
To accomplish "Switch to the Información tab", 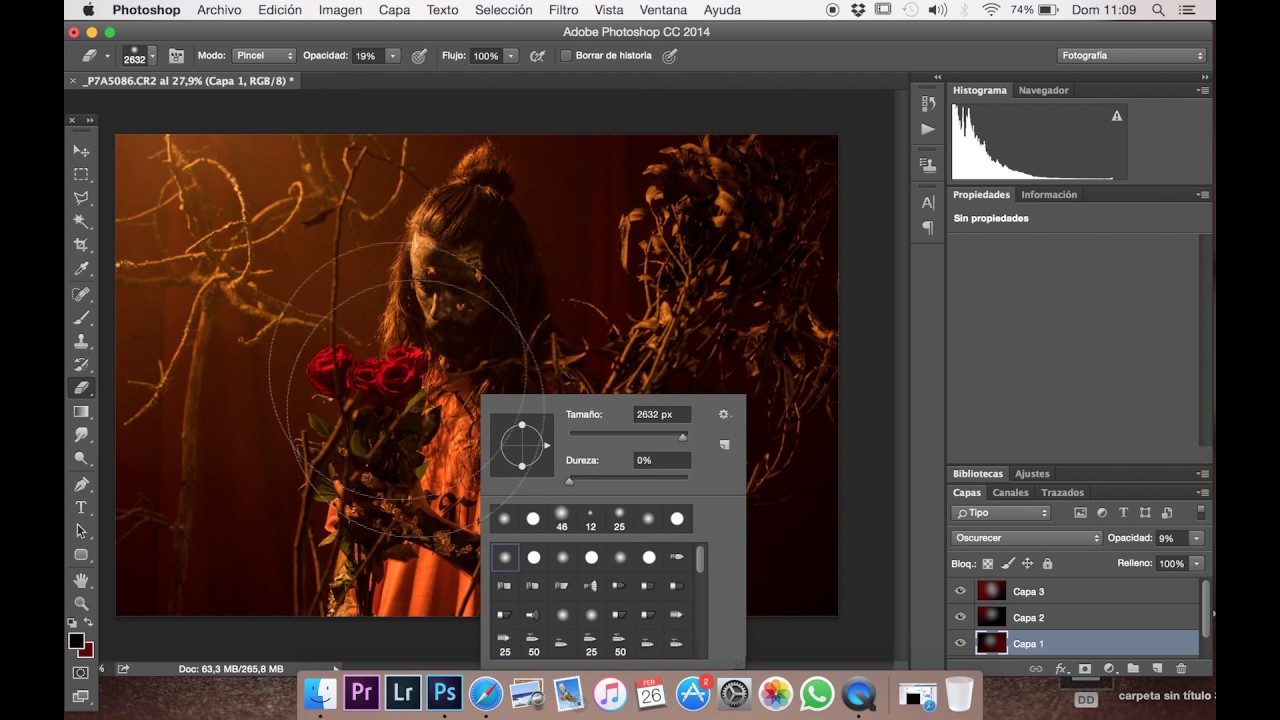I will click(1049, 195).
